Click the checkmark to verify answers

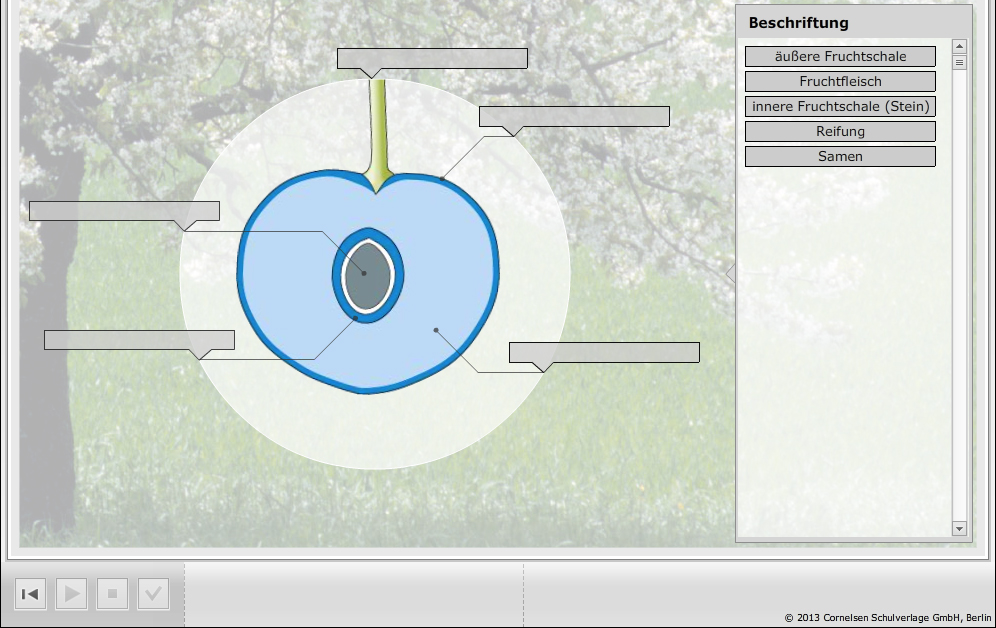click(153, 595)
